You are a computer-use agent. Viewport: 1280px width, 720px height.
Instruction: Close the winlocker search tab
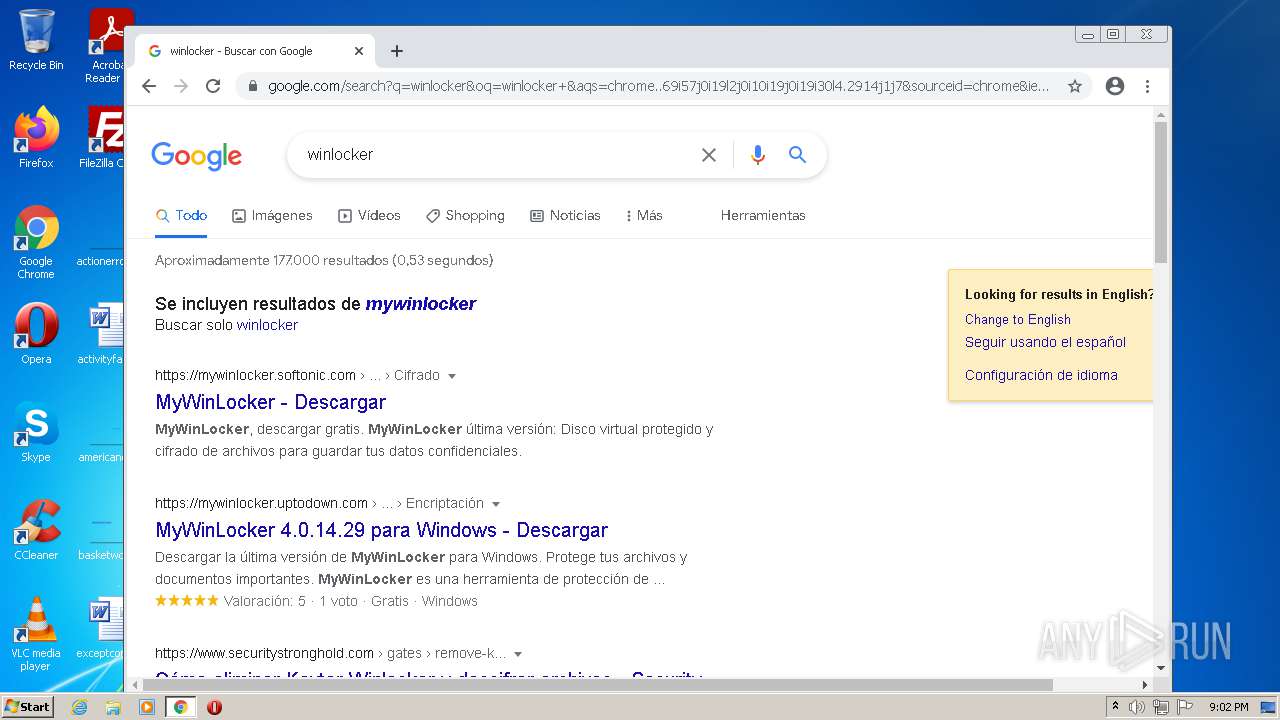pos(359,51)
